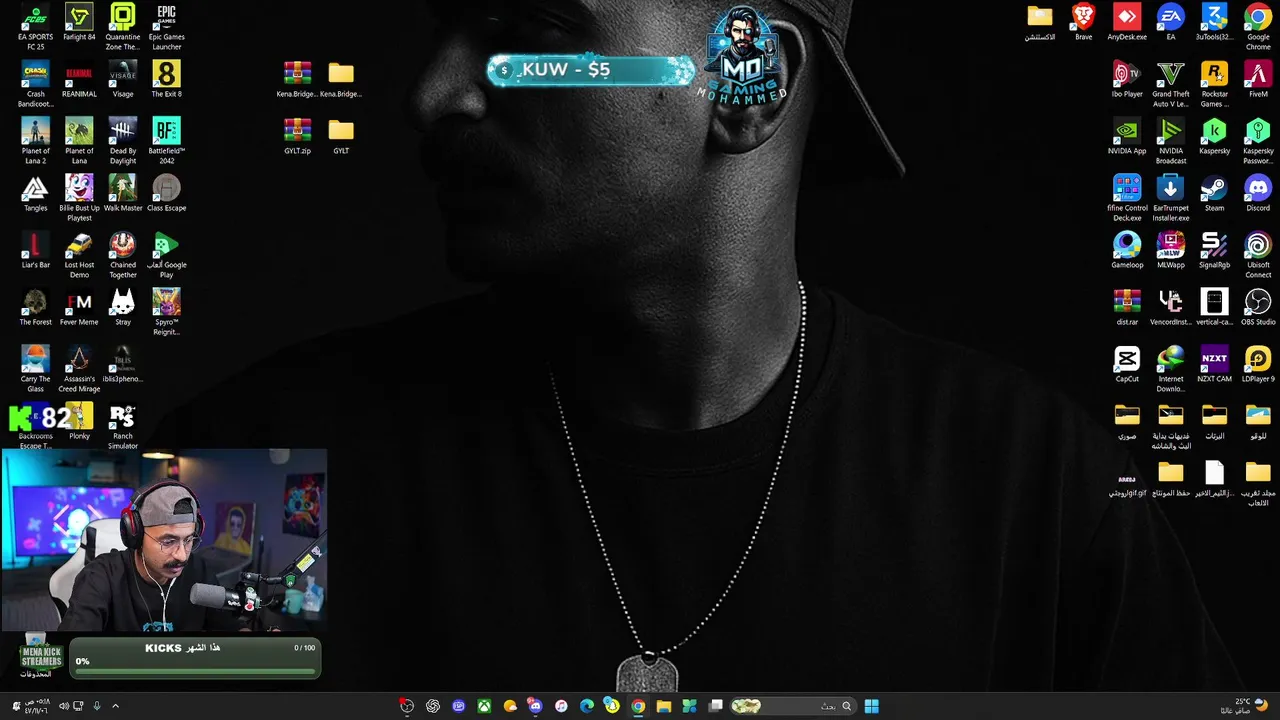Select NVIDIA Broadcast icon
Viewport: 1280px width, 720px height.
[x=1170, y=141]
